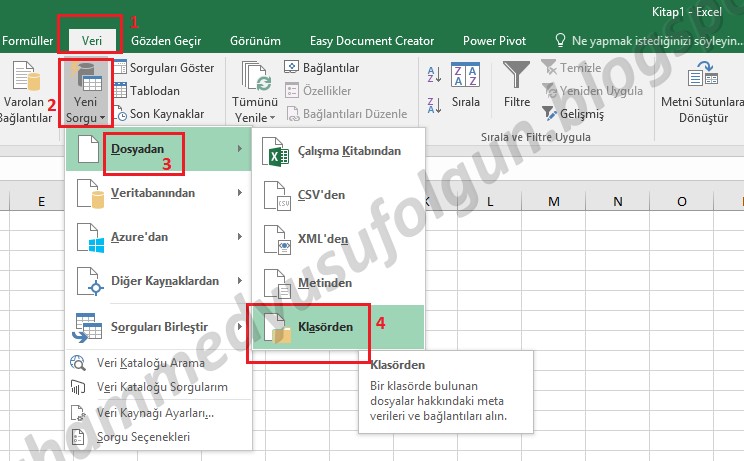Screen dimensions: 744x461
Task: Click the Tablodan table icon
Action: (x=121, y=91)
